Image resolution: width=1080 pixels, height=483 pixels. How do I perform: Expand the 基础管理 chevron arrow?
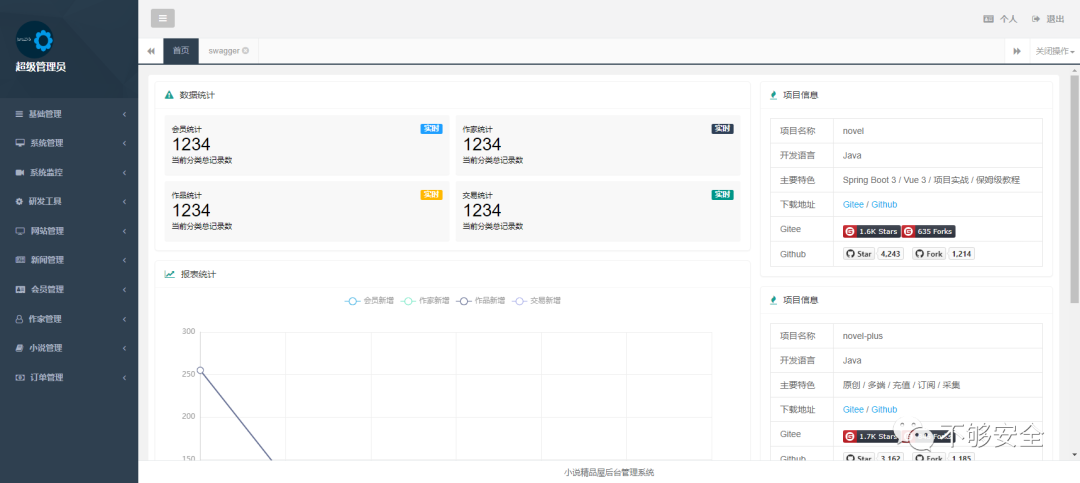point(124,114)
